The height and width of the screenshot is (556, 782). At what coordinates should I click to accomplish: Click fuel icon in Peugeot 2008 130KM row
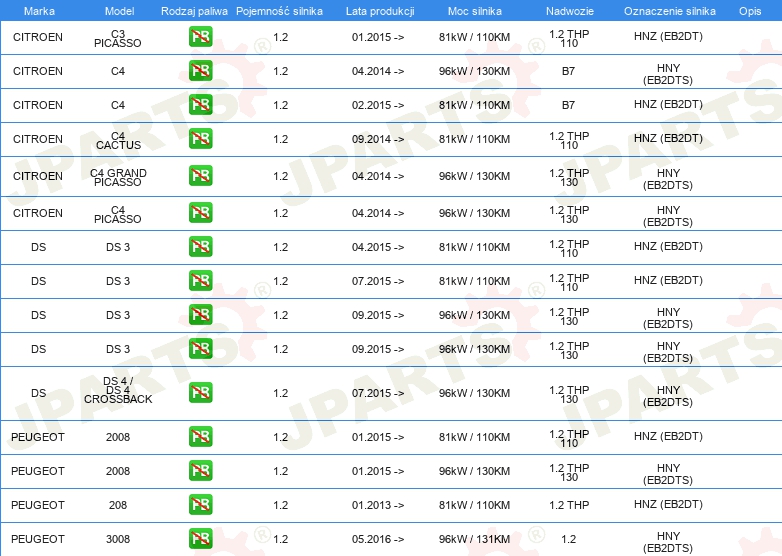(200, 471)
